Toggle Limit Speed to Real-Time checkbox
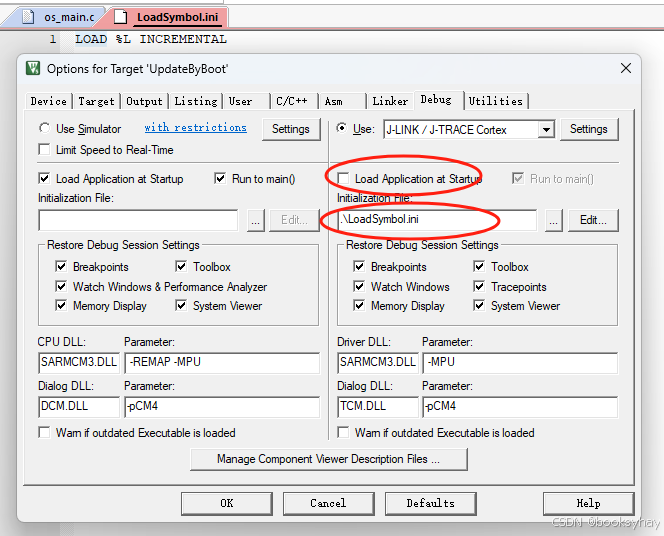The width and height of the screenshot is (664, 536). [44, 149]
